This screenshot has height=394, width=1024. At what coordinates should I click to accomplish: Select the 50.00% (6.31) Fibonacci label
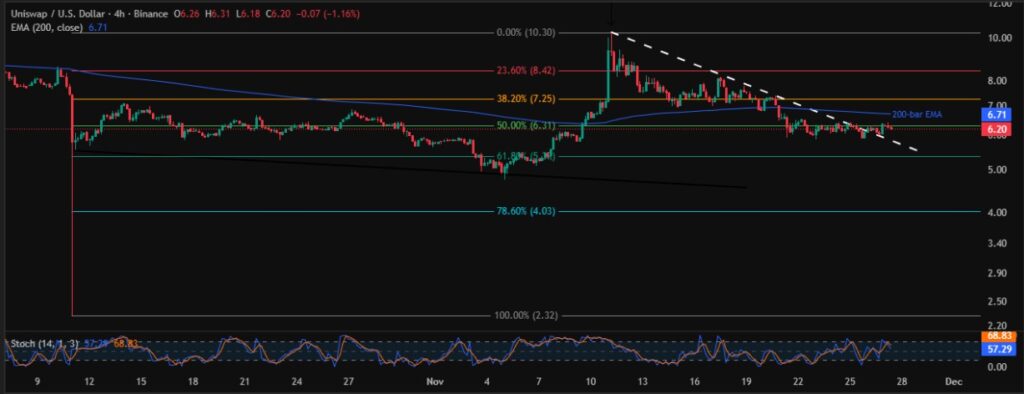point(526,125)
